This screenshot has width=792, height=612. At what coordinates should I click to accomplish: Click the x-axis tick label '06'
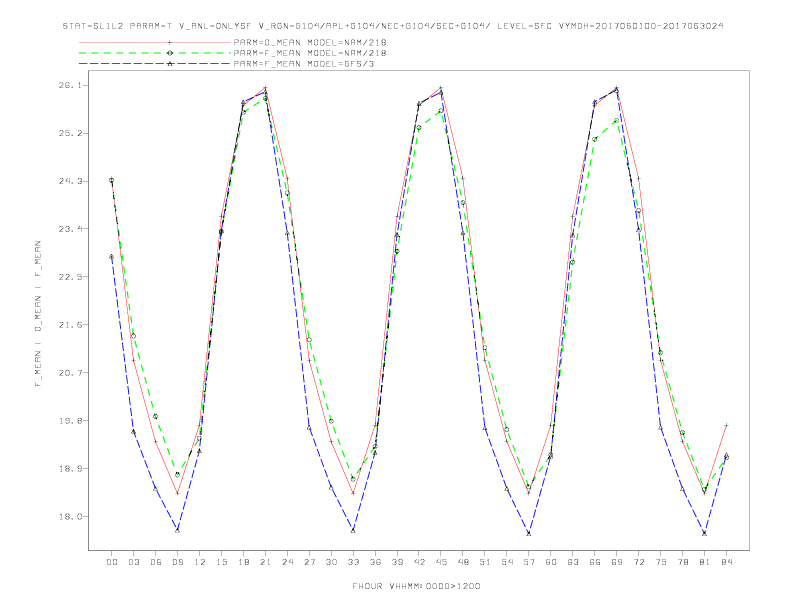click(156, 562)
